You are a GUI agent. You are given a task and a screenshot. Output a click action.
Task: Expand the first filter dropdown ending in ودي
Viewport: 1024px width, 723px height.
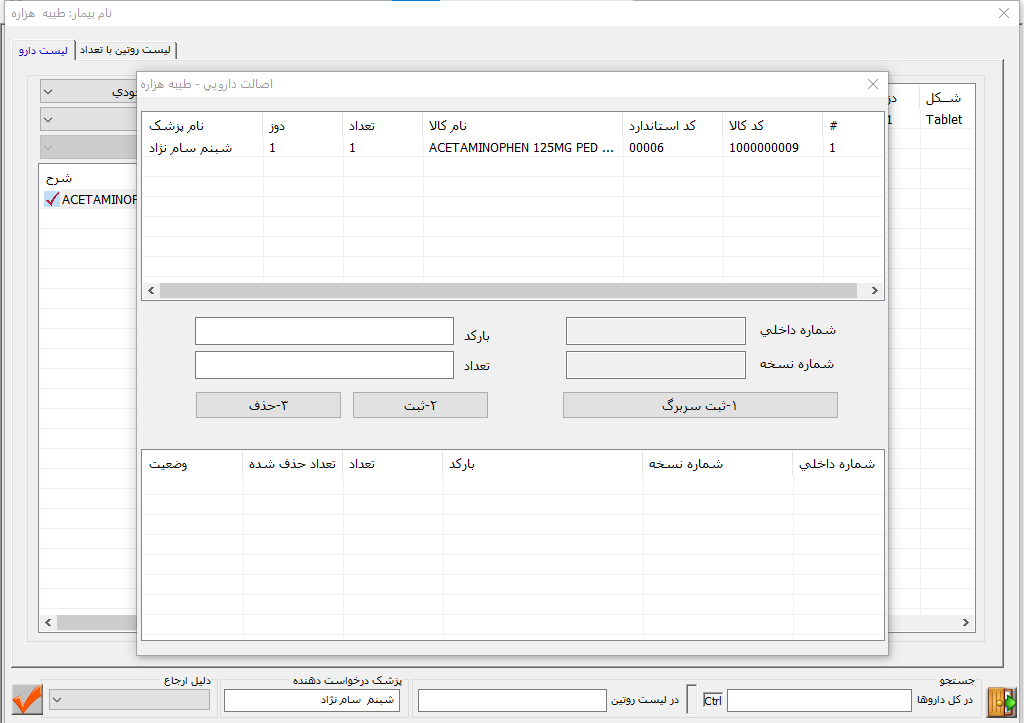(x=88, y=92)
